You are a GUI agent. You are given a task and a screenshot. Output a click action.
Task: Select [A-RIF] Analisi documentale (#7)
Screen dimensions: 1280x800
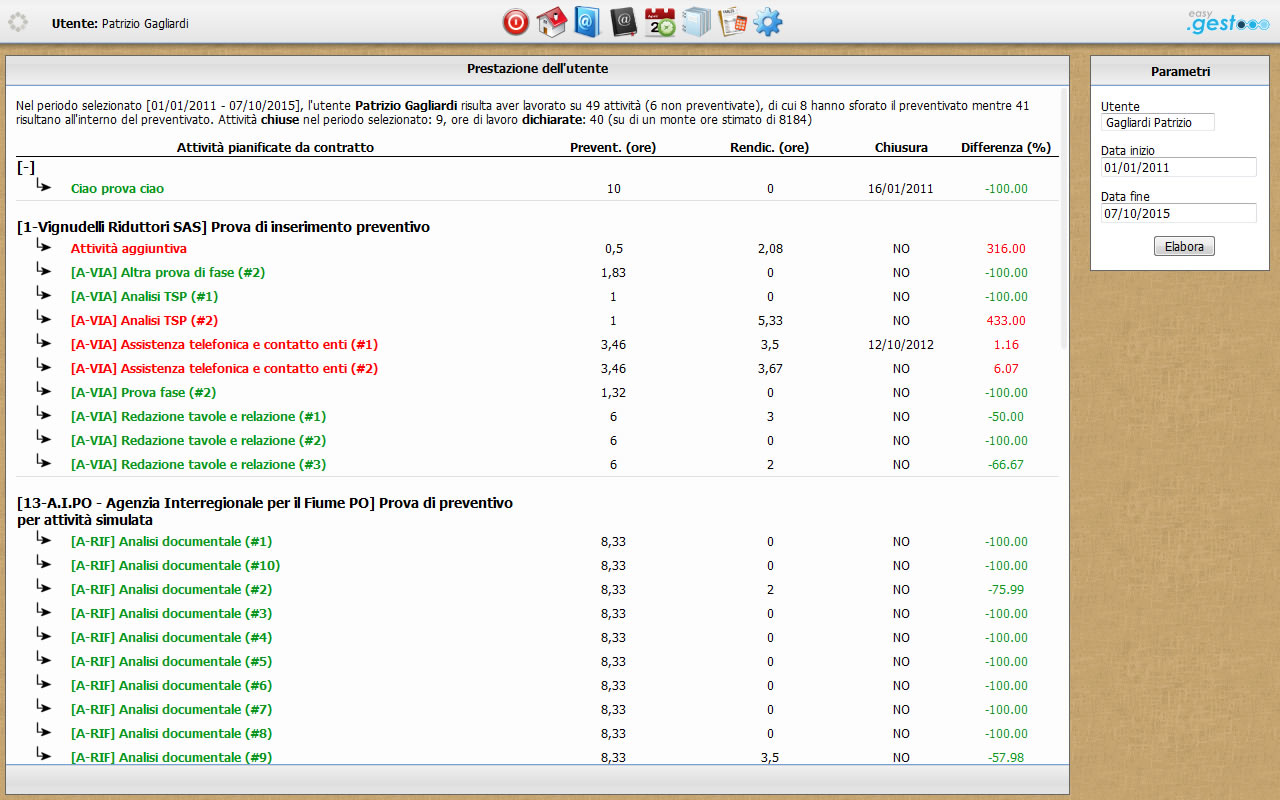171,709
